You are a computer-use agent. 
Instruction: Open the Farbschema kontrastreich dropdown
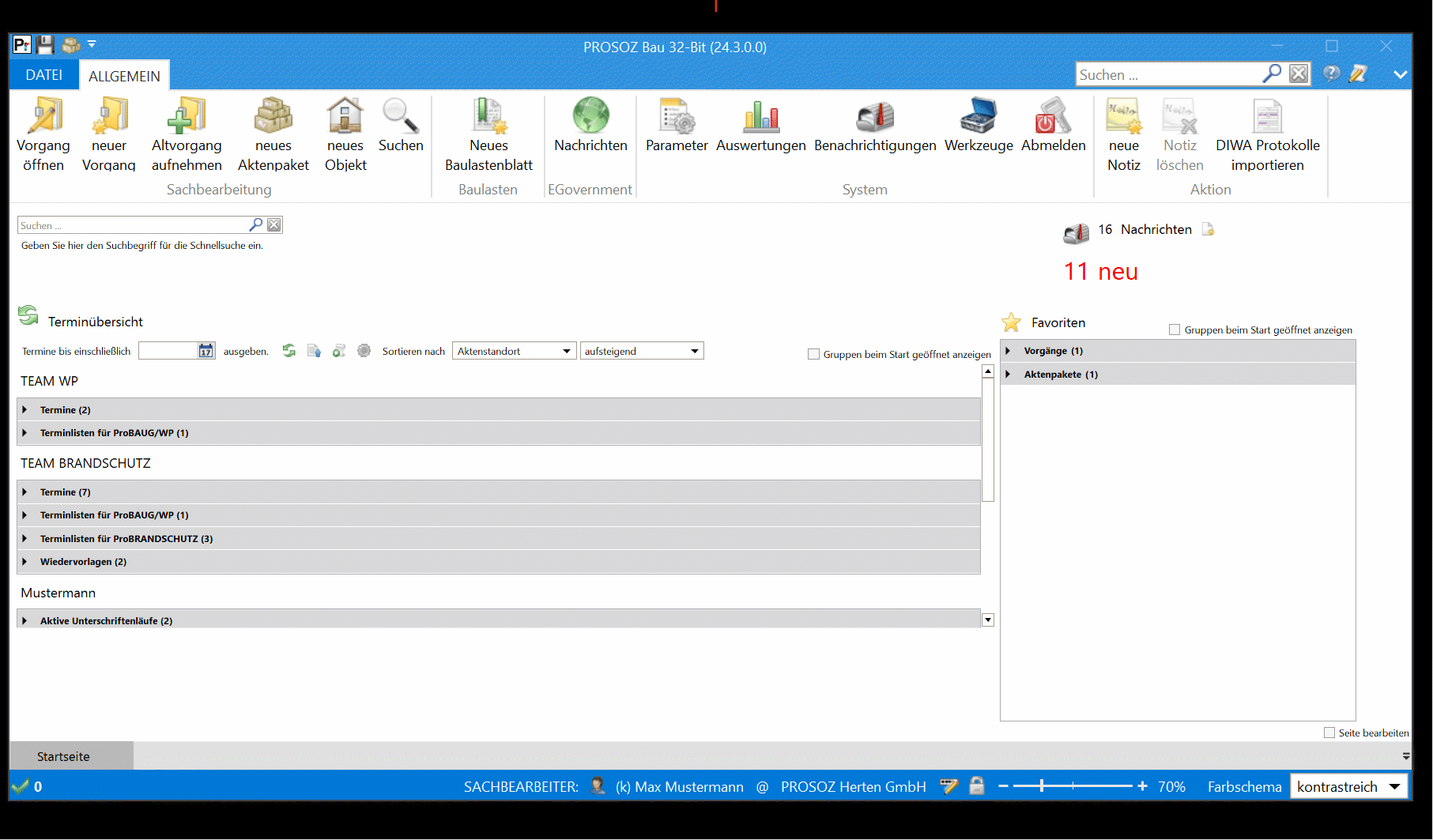(x=1348, y=786)
